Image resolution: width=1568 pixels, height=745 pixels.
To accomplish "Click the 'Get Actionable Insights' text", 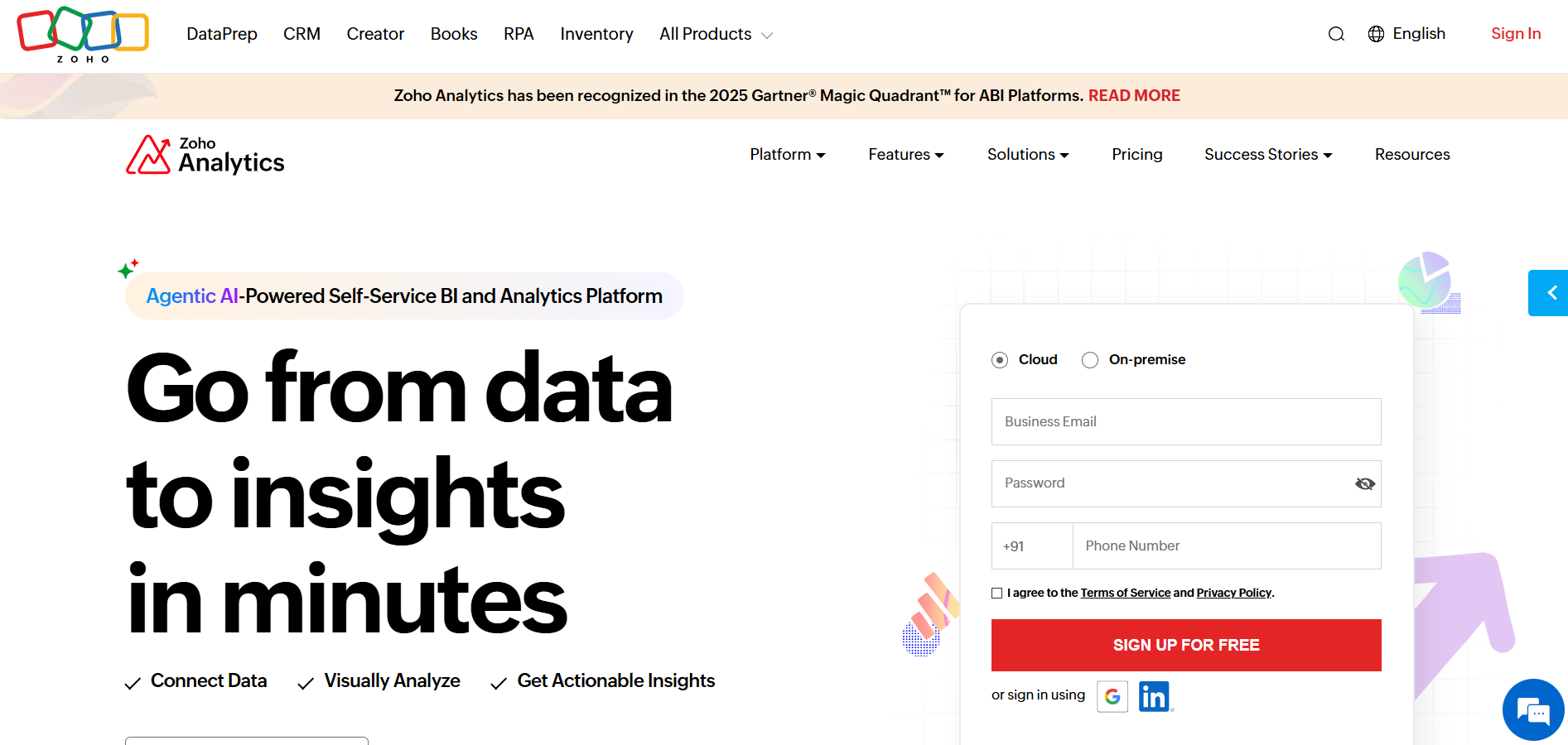I will coord(616,681).
